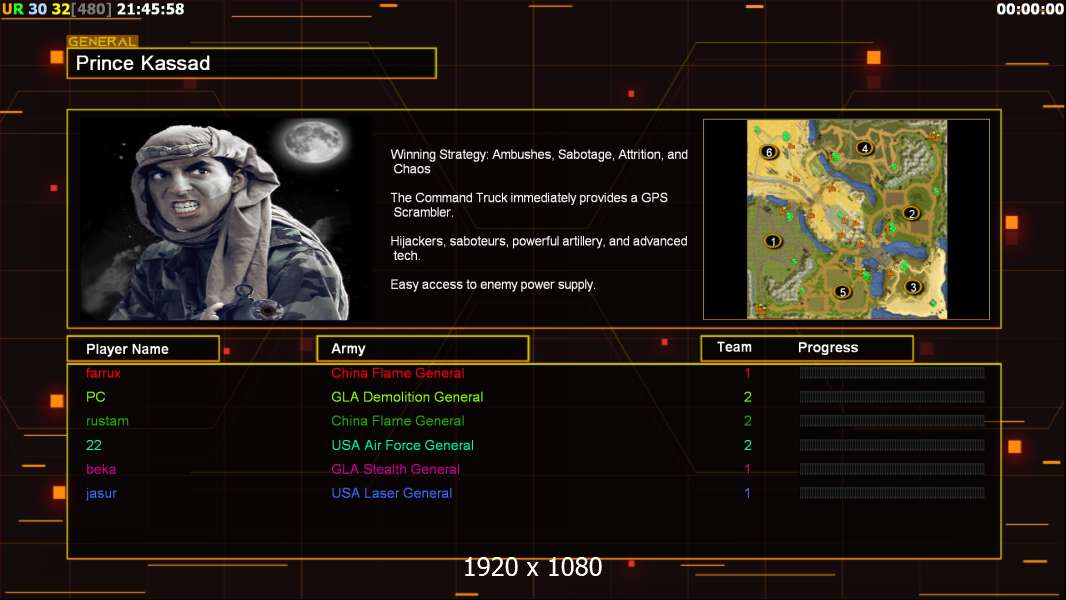Click the Command Truck GPS Scrambler text
Screen dimensions: 1066x600
(x=529, y=205)
